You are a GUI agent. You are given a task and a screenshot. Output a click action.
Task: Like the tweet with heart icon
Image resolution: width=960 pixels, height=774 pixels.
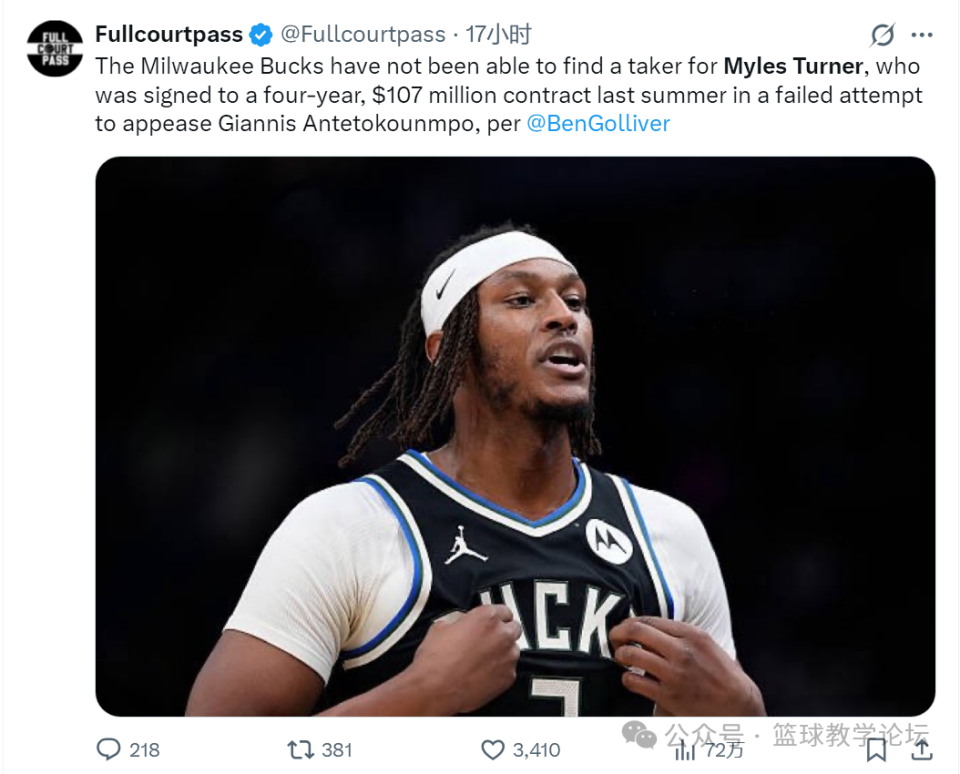coord(493,750)
